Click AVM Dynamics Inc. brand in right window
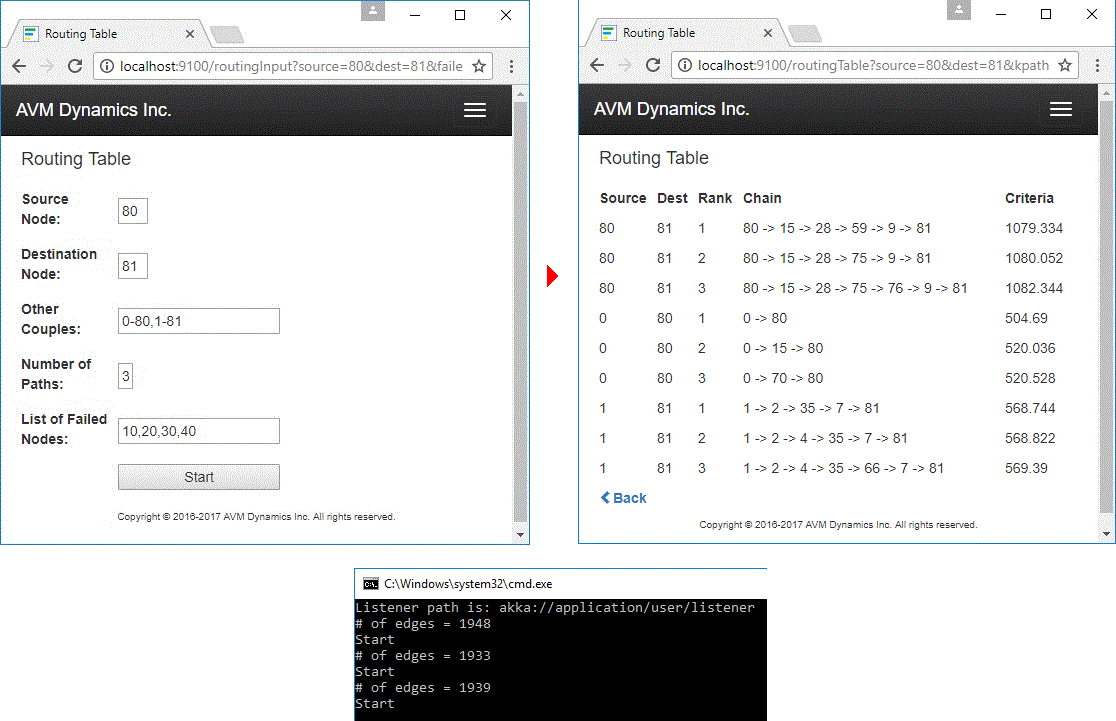This screenshot has height=721, width=1116. [x=671, y=109]
